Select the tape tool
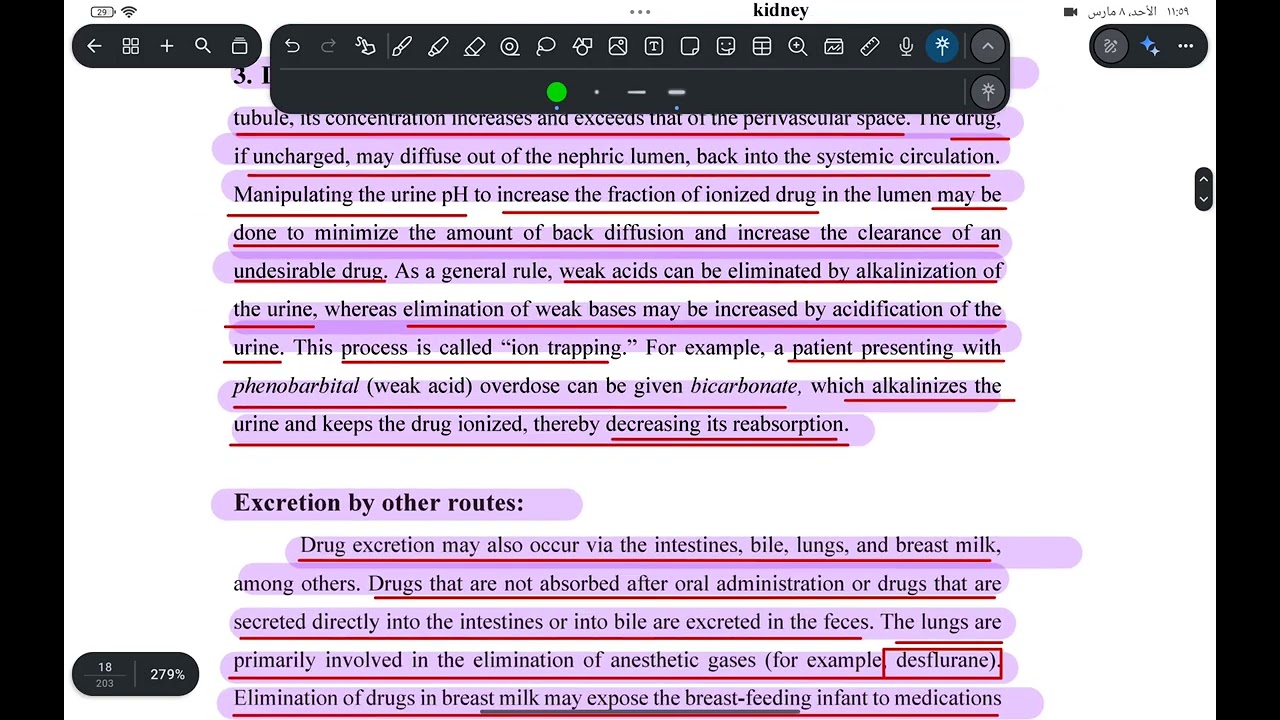The width and height of the screenshot is (1280, 720). pos(510,46)
